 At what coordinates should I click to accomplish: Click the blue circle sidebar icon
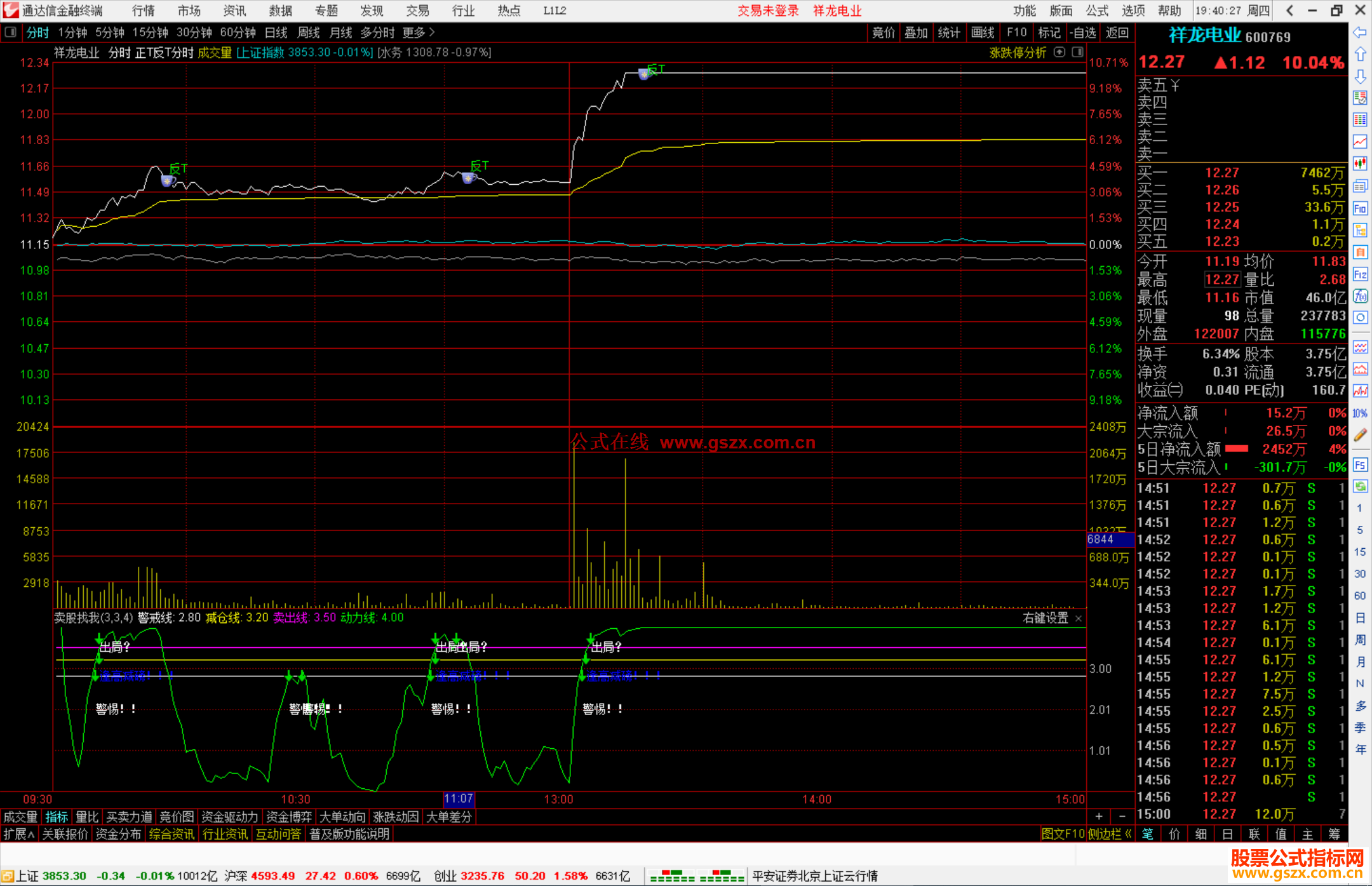(x=1360, y=318)
